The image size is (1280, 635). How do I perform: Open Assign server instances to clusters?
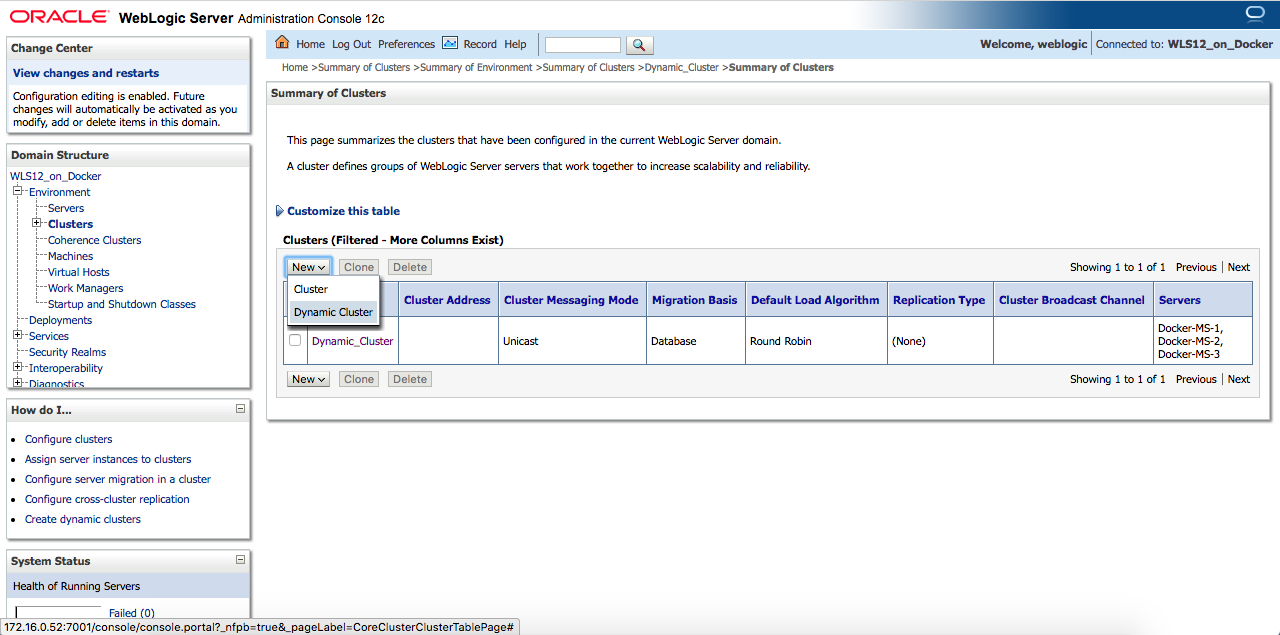pyautogui.click(x=108, y=459)
